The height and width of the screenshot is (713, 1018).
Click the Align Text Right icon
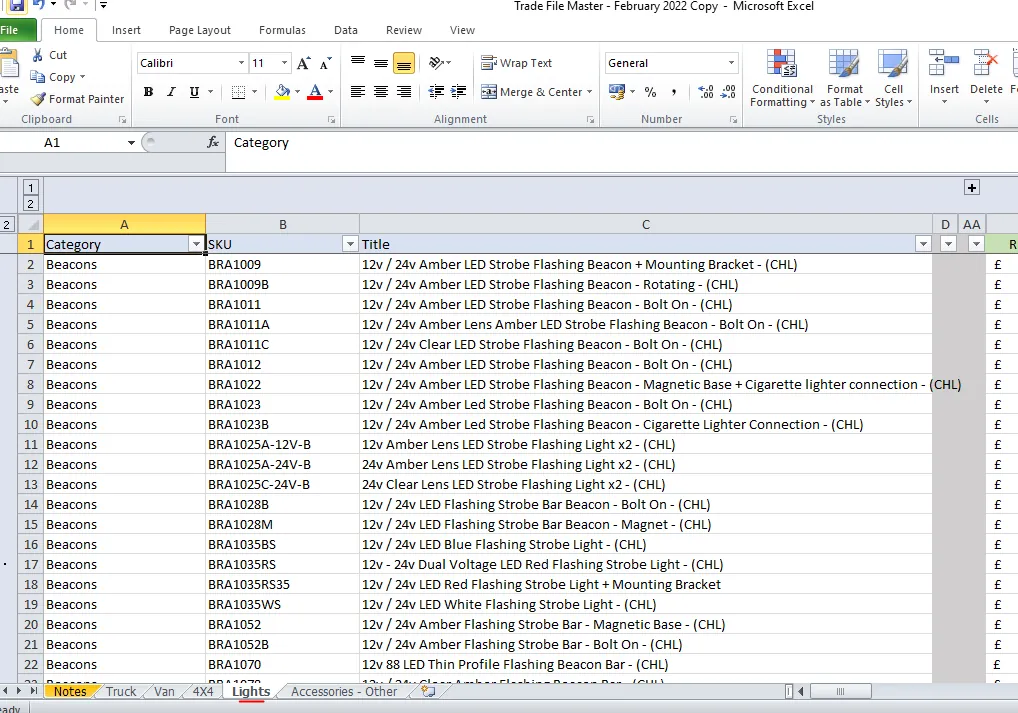click(404, 92)
